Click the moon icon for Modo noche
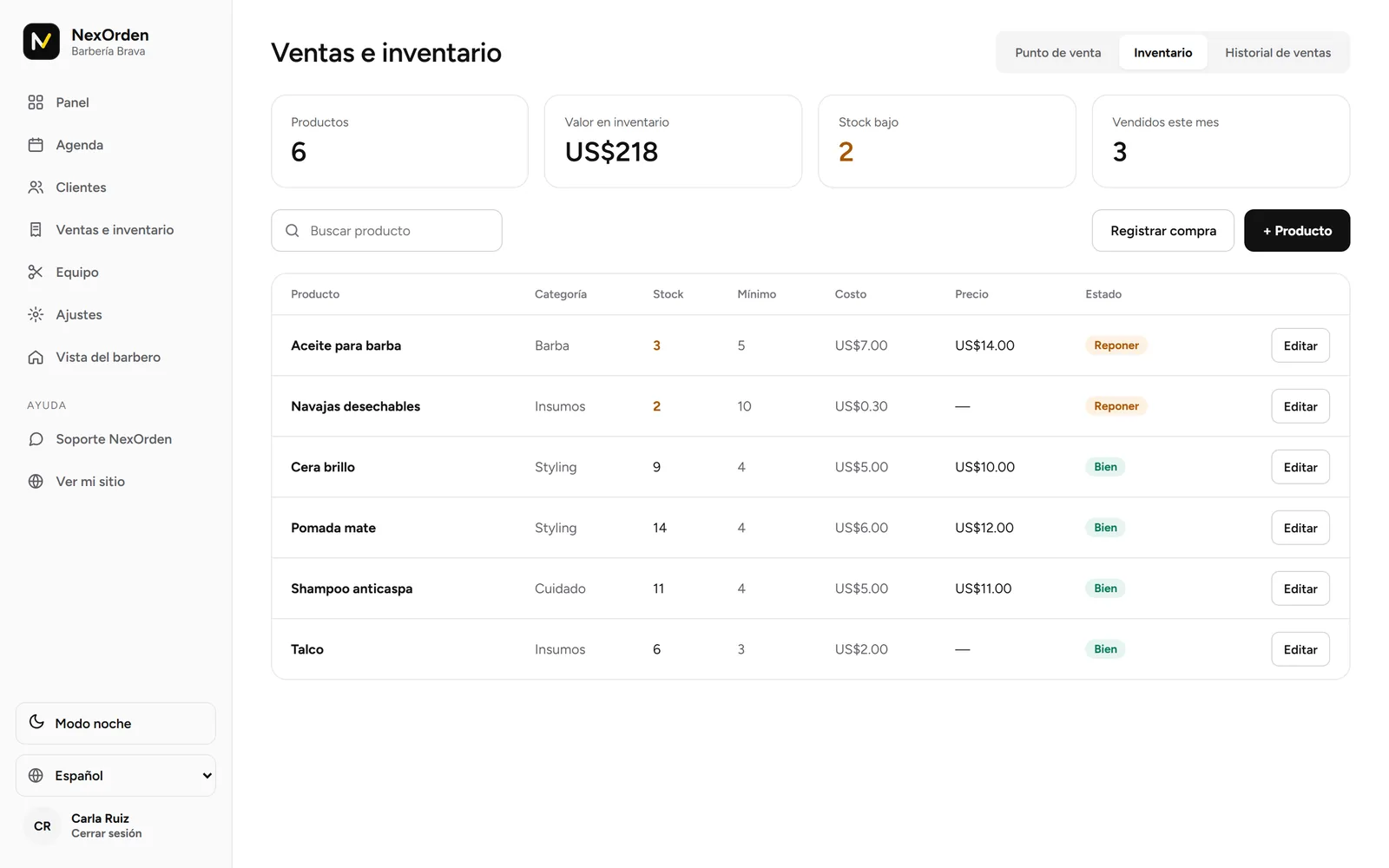Image resolution: width=1389 pixels, height=868 pixels. (x=36, y=722)
